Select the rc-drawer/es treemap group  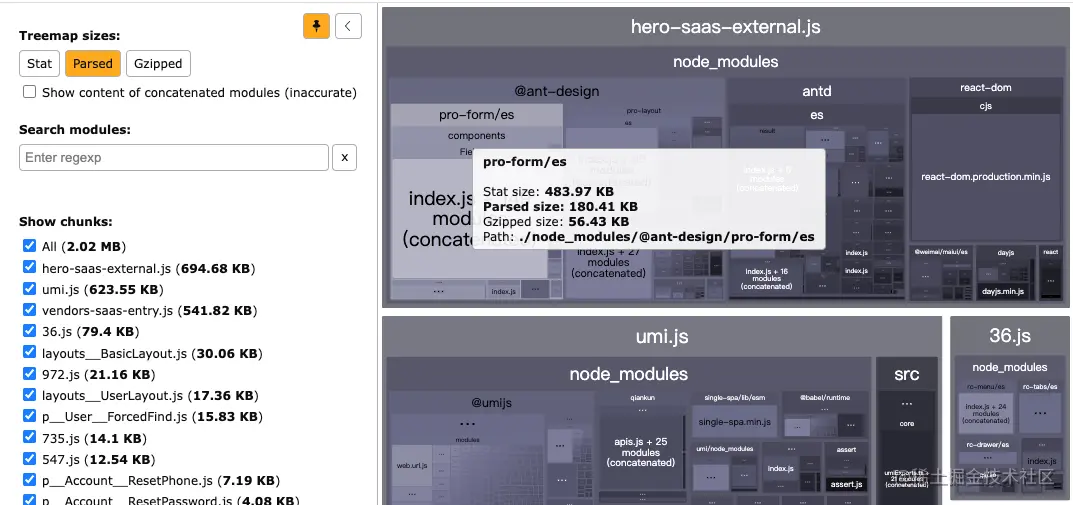(987, 444)
